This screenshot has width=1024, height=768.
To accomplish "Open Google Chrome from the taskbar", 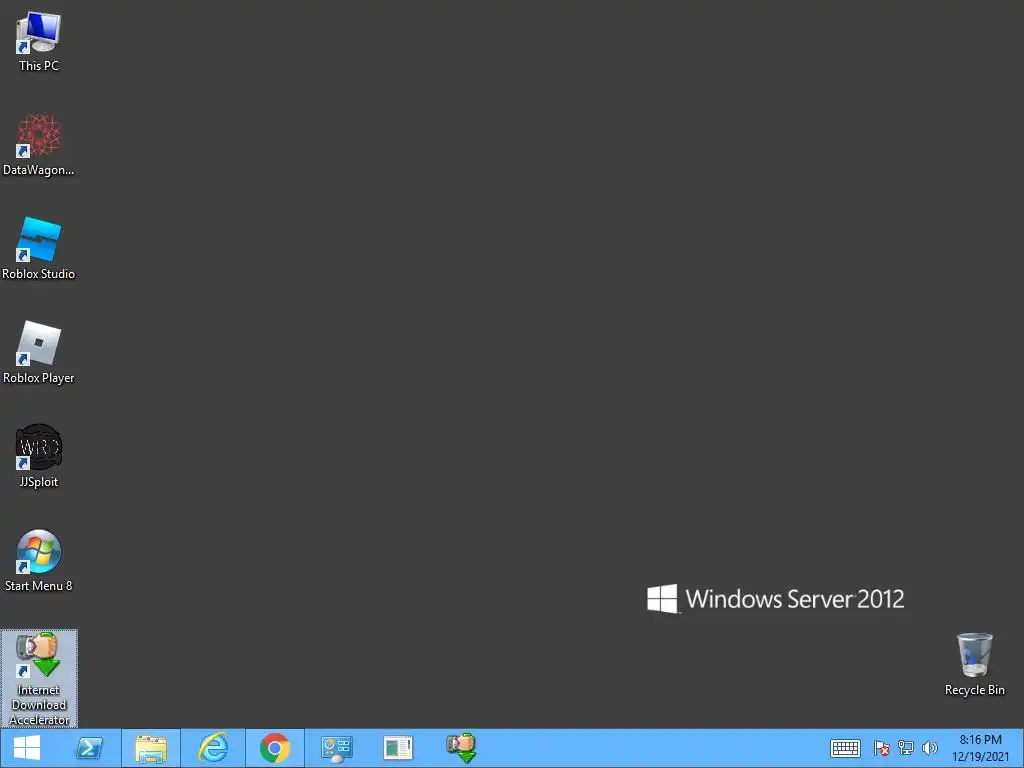I will (275, 748).
